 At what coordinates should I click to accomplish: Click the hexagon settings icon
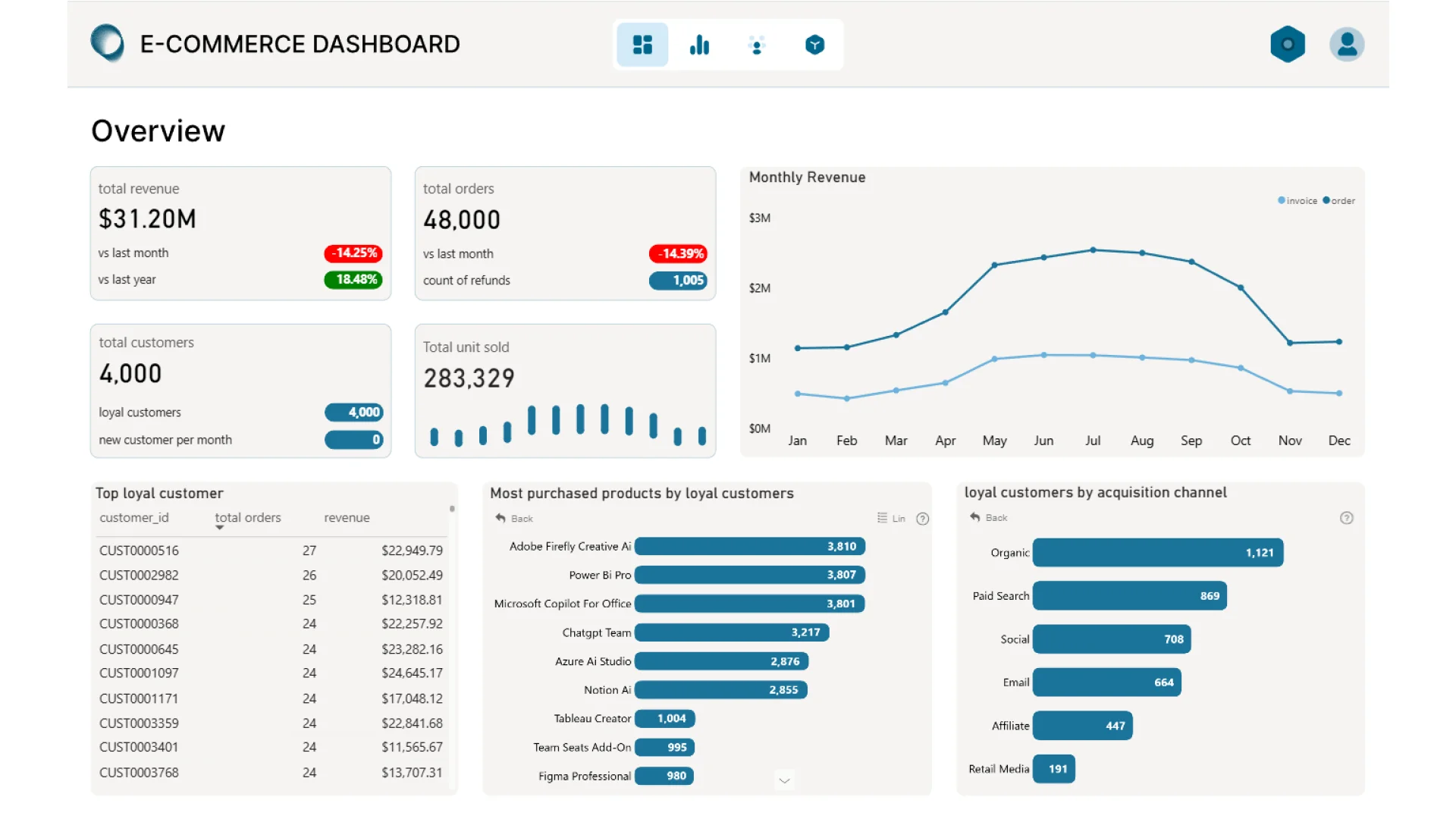tap(1287, 45)
